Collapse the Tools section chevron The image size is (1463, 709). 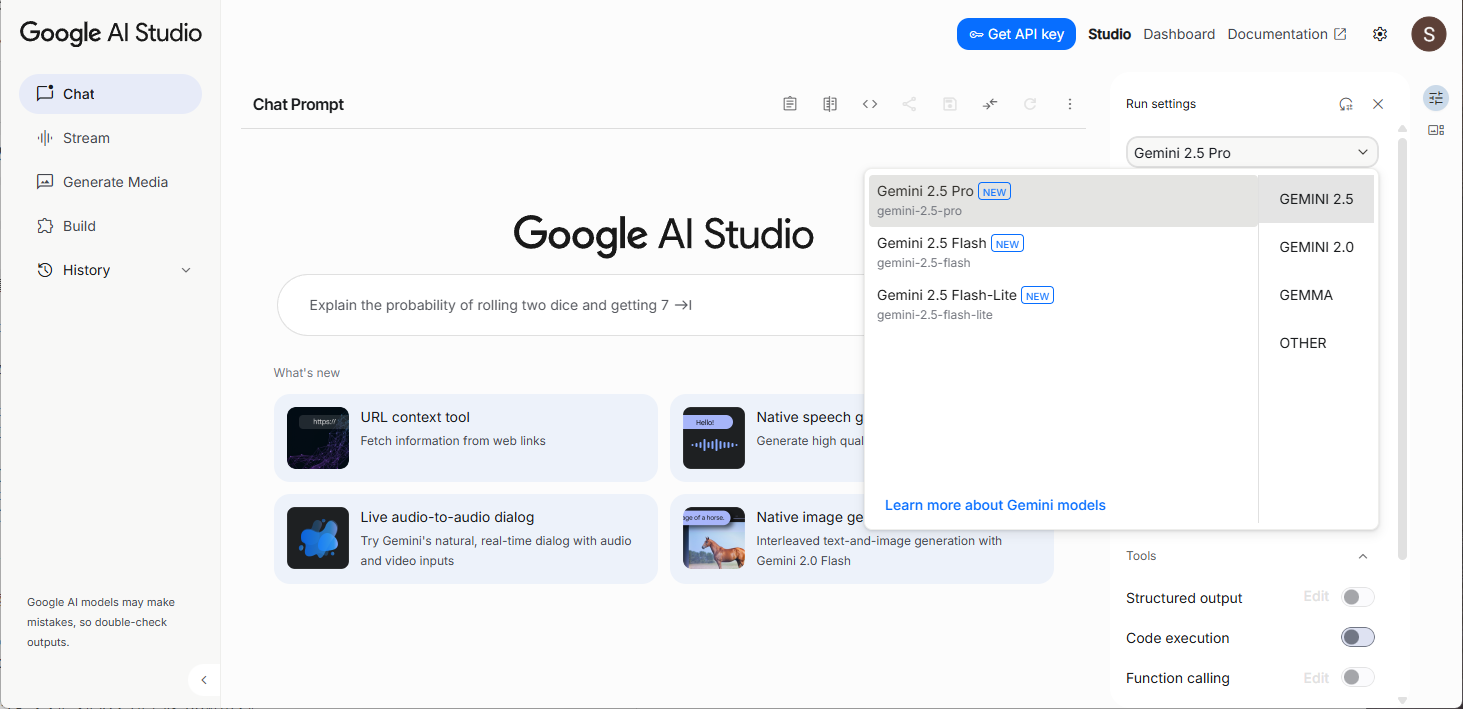(x=1362, y=556)
